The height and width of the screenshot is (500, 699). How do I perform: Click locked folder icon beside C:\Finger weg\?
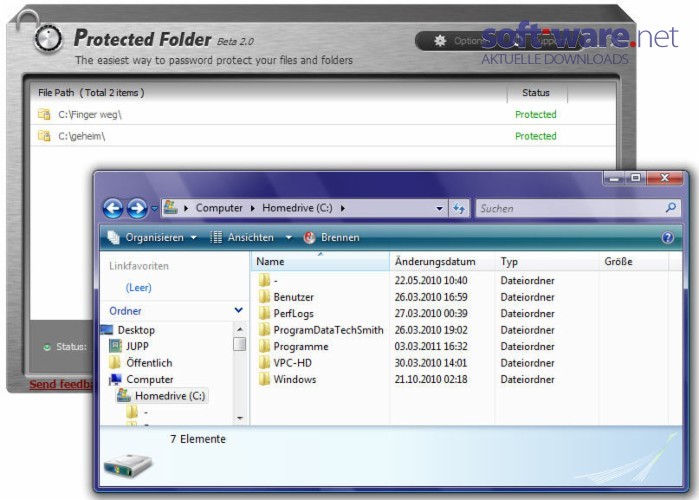(44, 114)
